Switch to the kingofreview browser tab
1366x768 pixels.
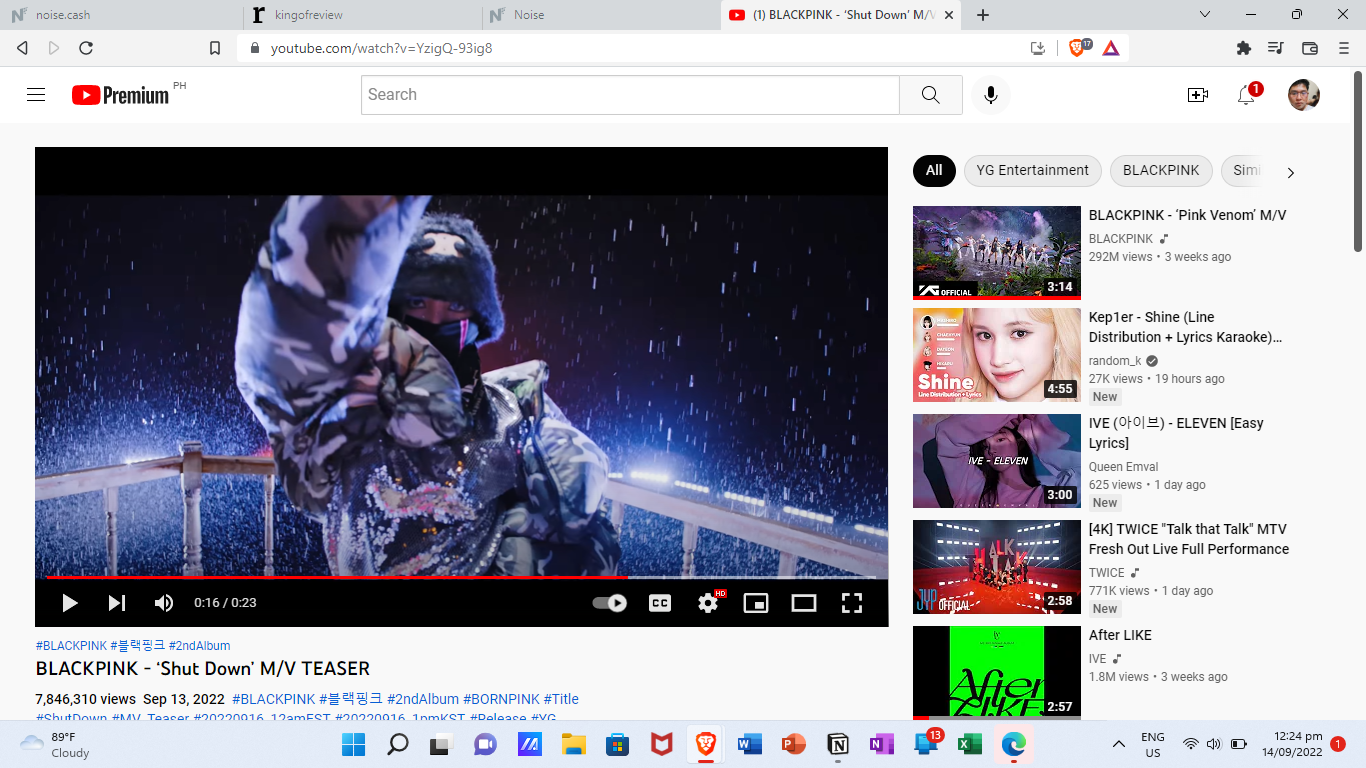[x=362, y=15]
